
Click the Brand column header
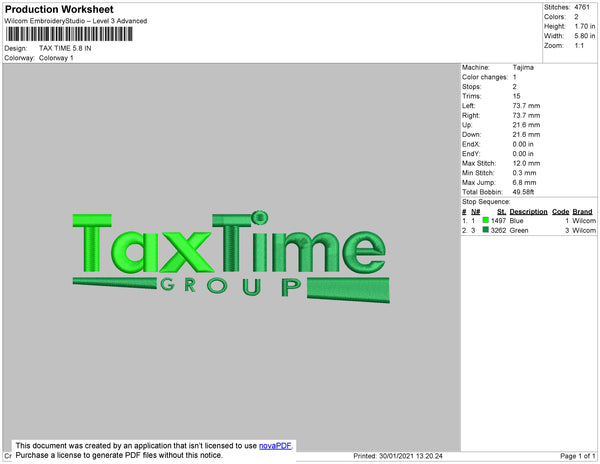click(582, 212)
